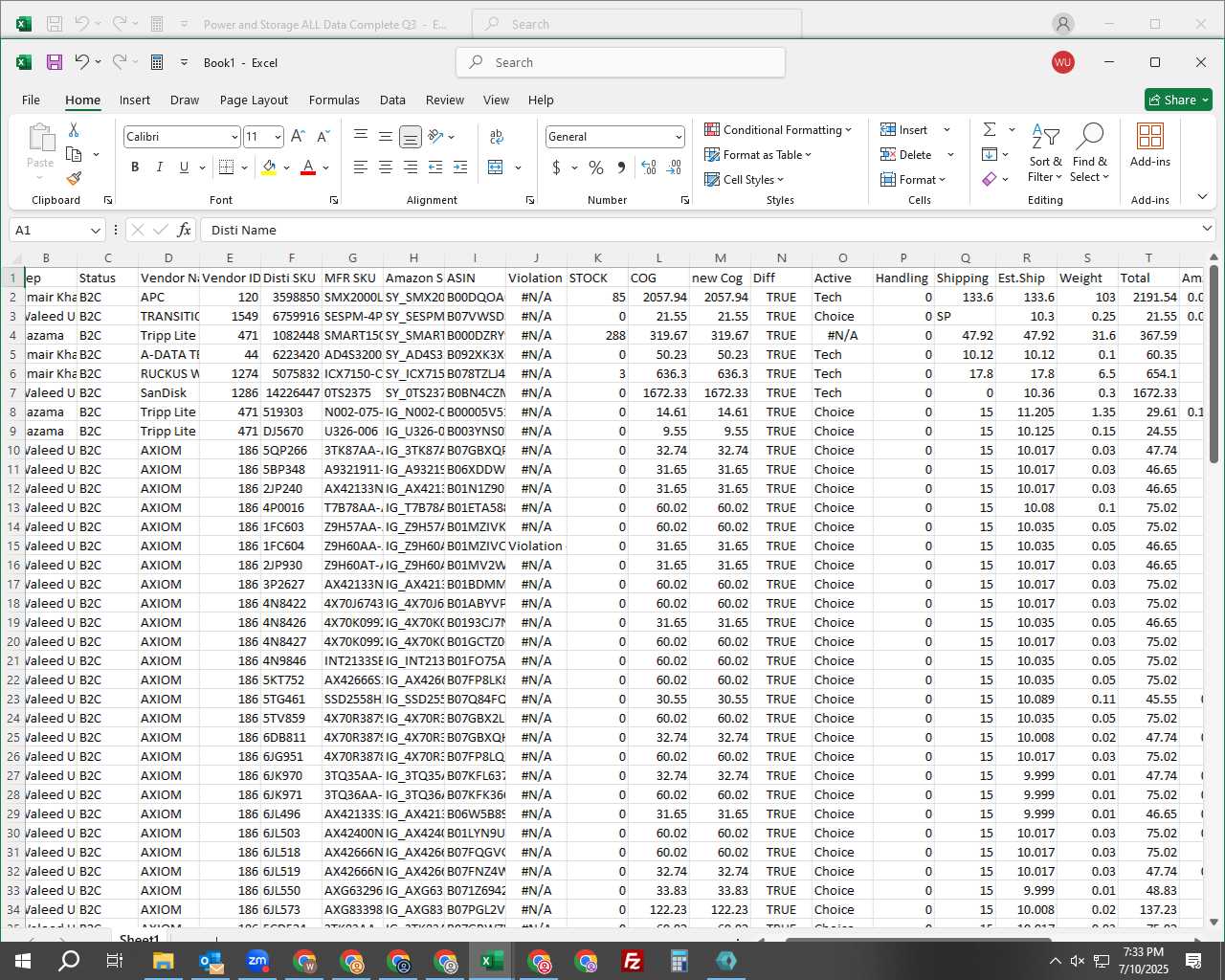Click the Cut scissors icon
Viewport: 1225px width, 980px height.
(x=74, y=130)
